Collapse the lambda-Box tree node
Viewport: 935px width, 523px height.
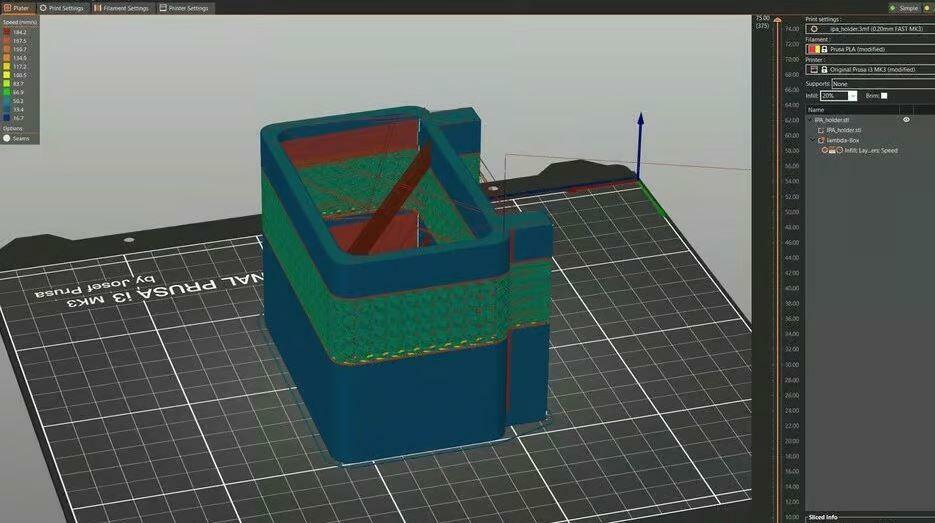(x=813, y=140)
